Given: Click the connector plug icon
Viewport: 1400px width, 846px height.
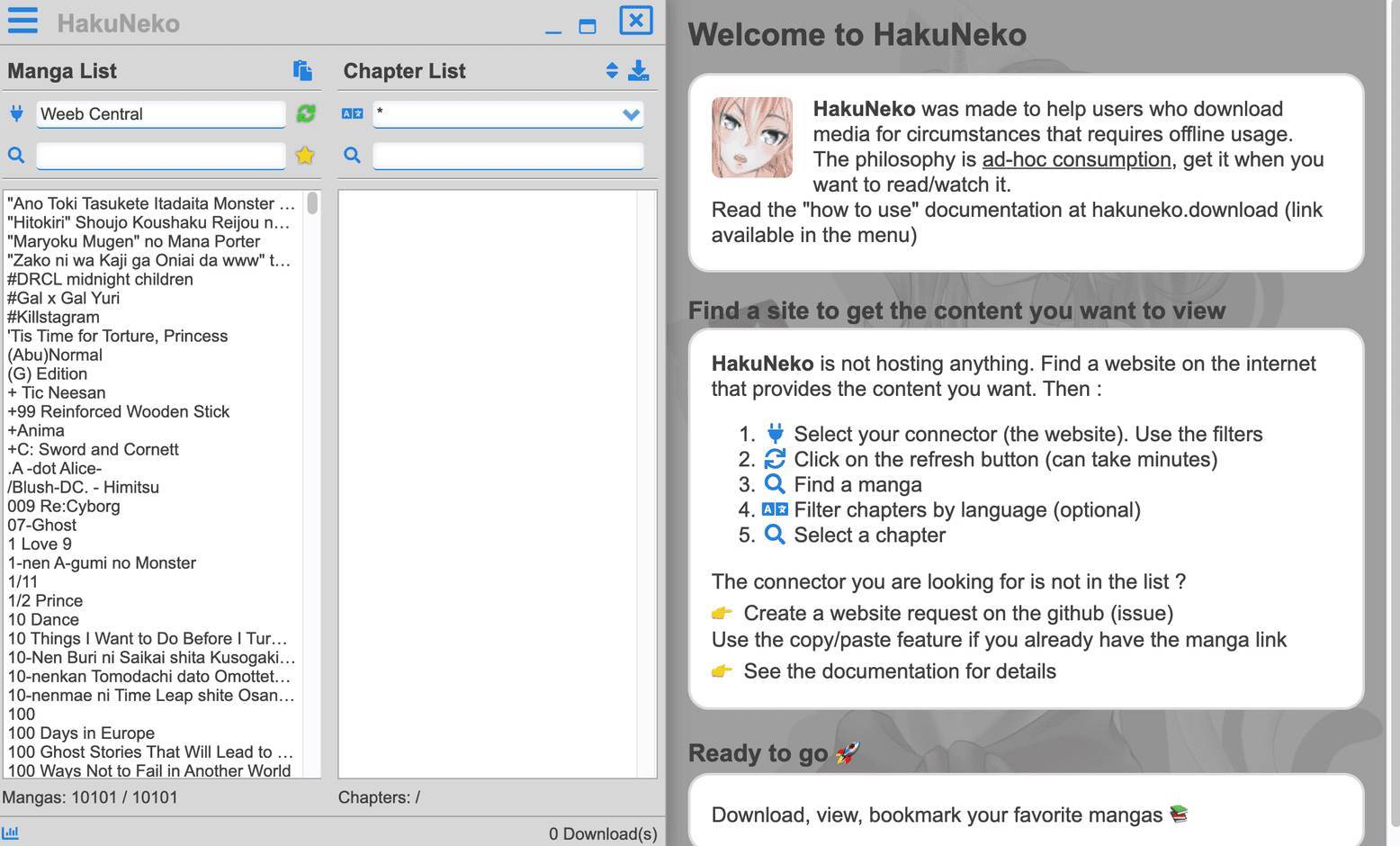Looking at the screenshot, I should coord(16,113).
